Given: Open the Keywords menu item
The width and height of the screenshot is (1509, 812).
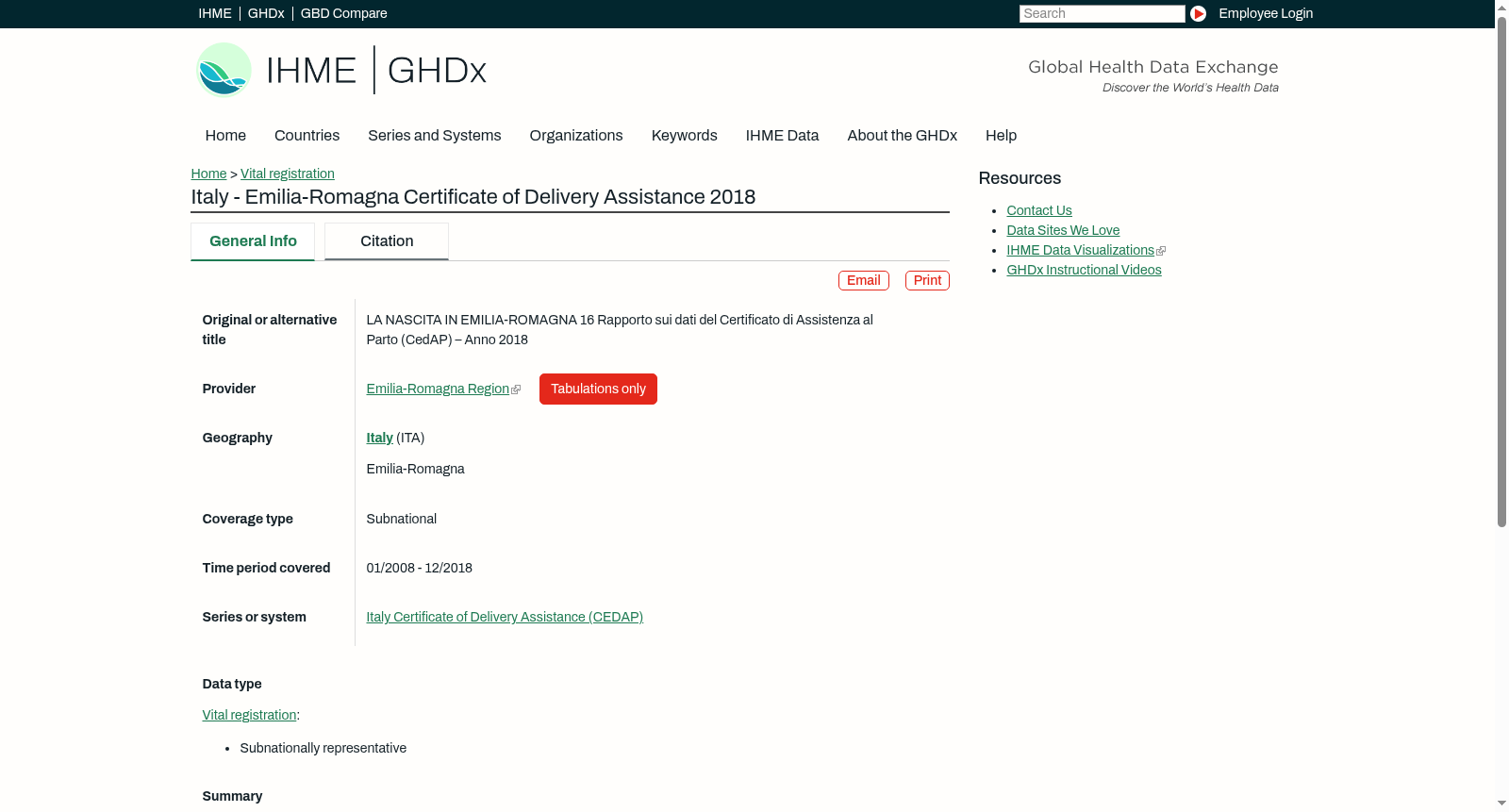Looking at the screenshot, I should (685, 136).
